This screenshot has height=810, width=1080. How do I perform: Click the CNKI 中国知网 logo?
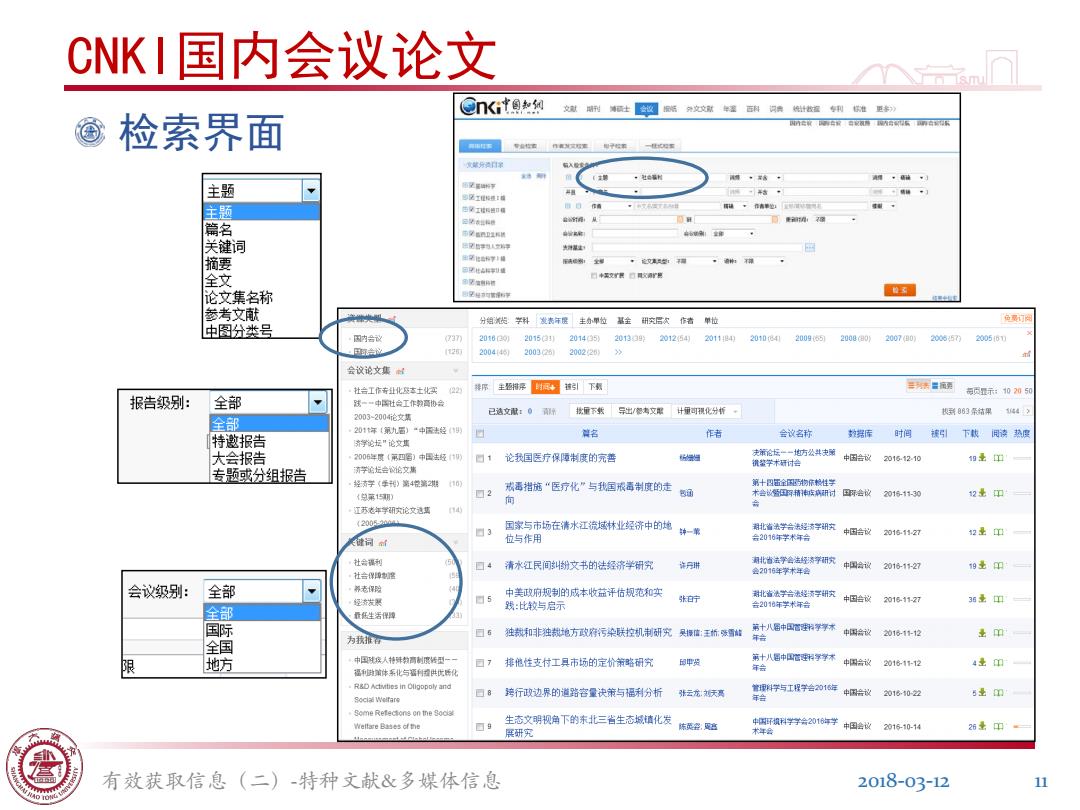point(502,106)
